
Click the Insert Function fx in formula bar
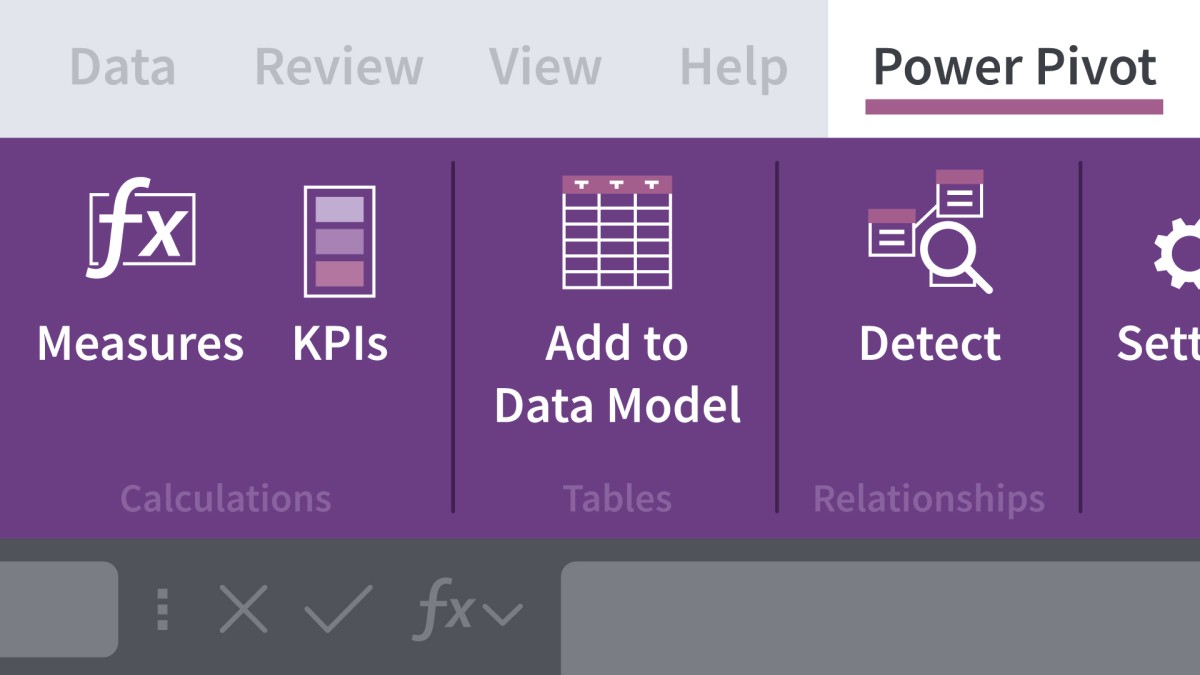[443, 609]
